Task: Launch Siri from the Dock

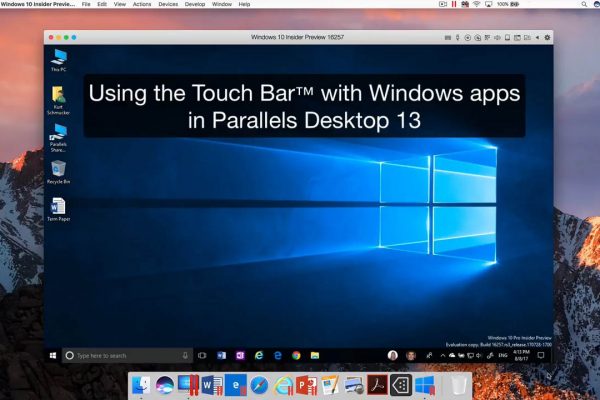Action: pos(165,385)
